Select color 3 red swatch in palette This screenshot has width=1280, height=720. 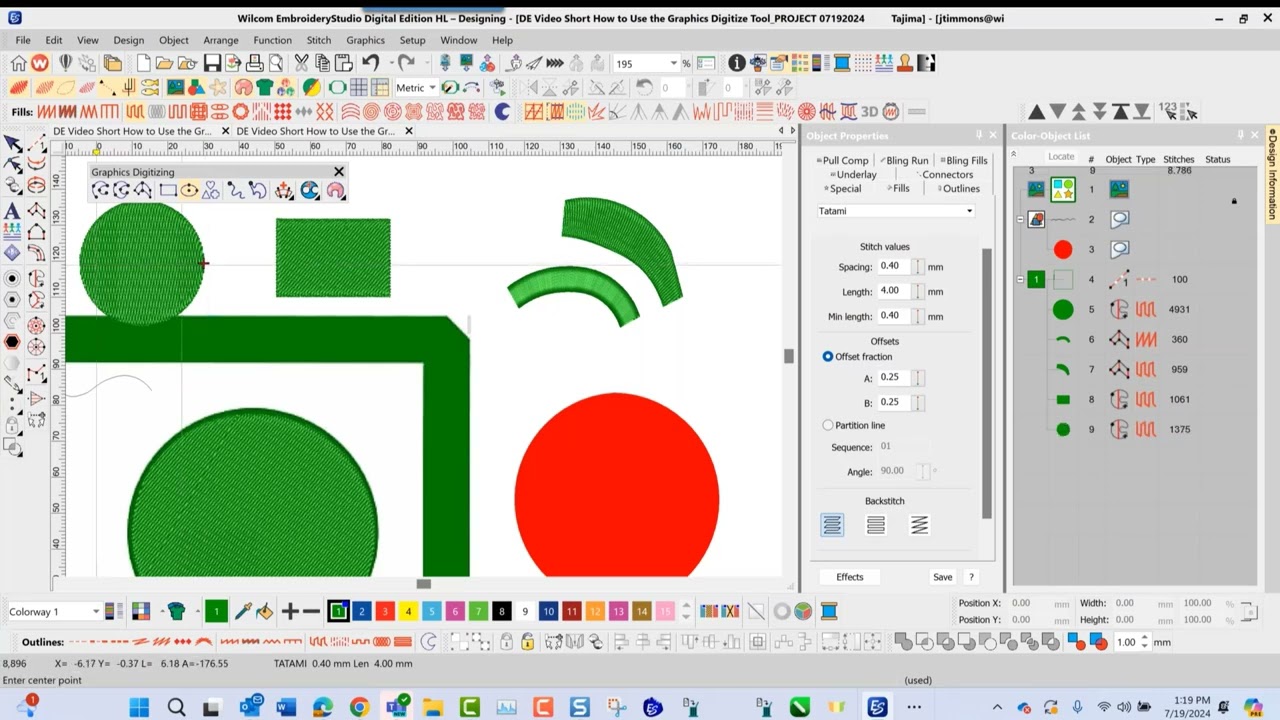(x=384, y=611)
